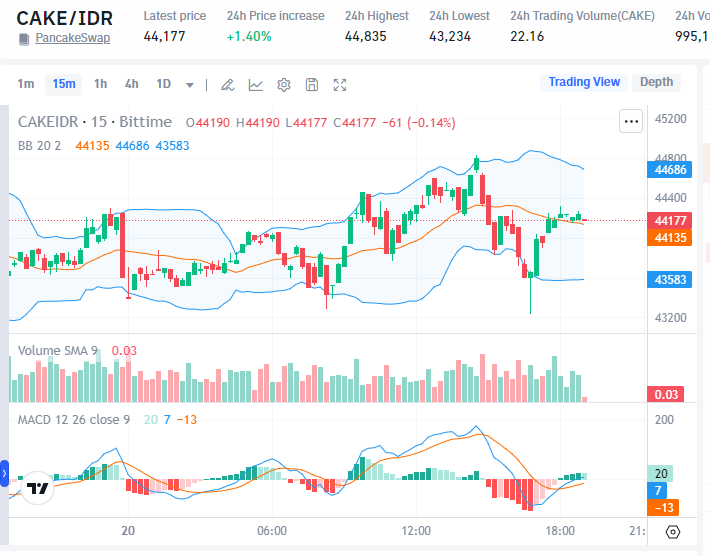Click the CAKEIDR · 15 · Bittime legend

click(x=95, y=122)
